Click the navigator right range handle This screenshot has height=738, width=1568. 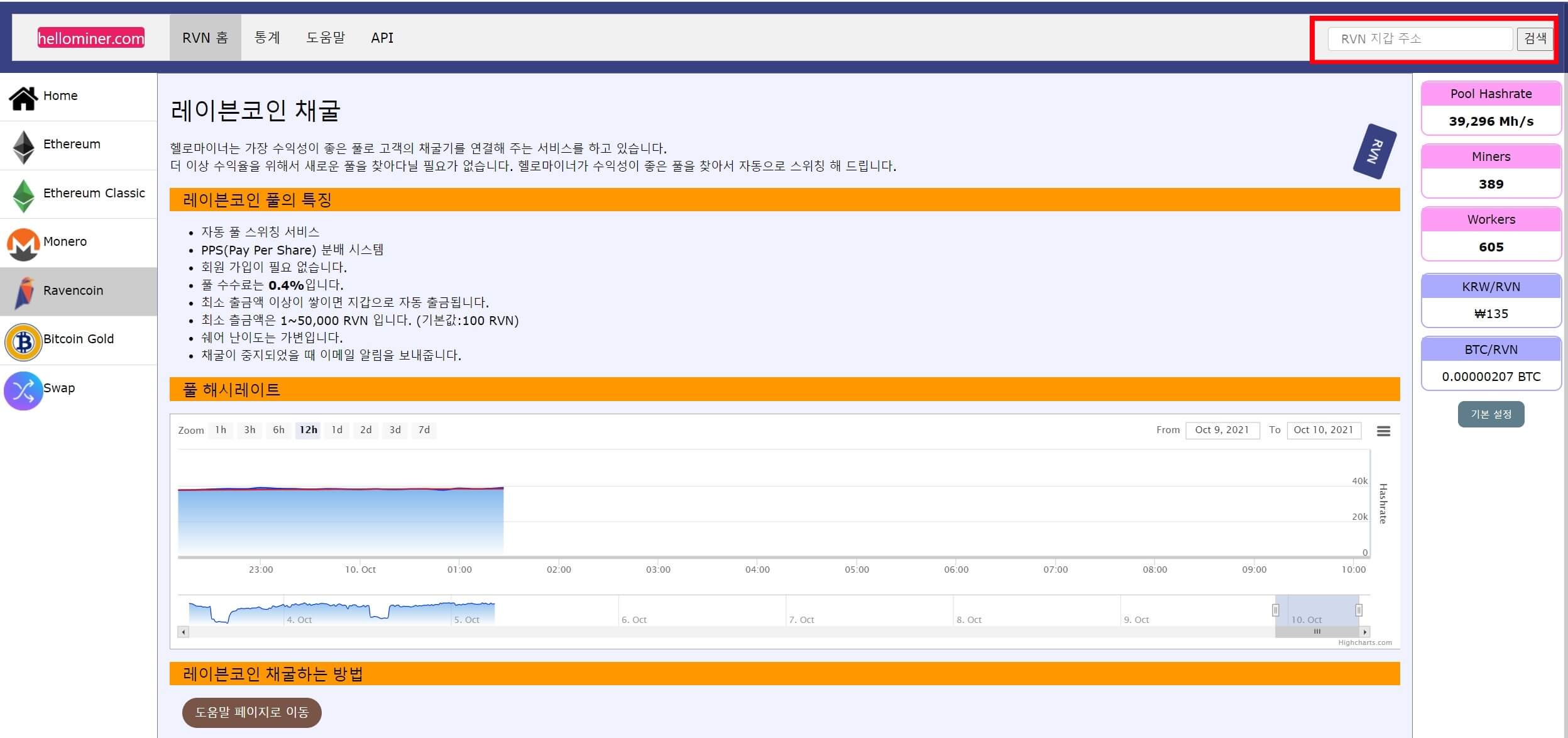pos(1359,610)
